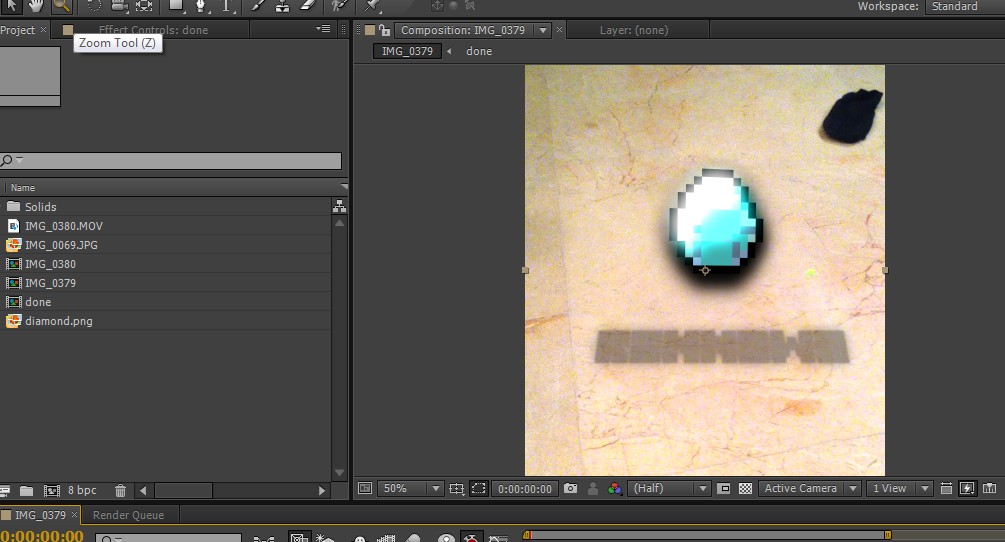Click the Project panel search field
Viewport: 1005px width, 542px height.
pos(170,160)
